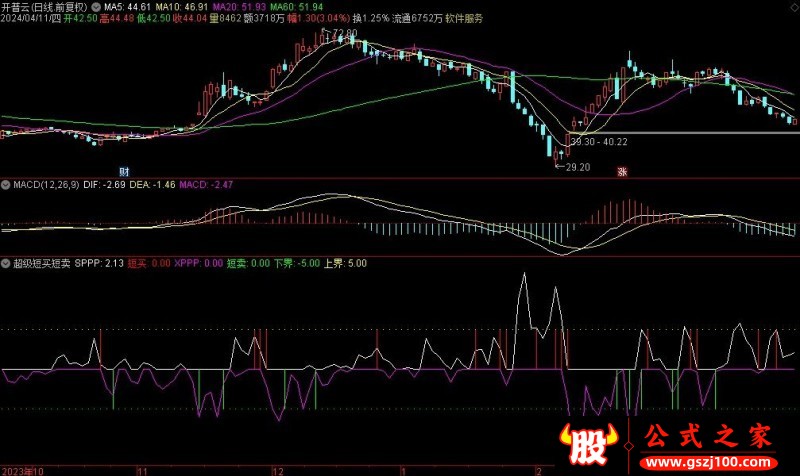Viewport: 800px width, 476px height.
Task: Click the date 2024/04/11/四
Action: [31, 18]
